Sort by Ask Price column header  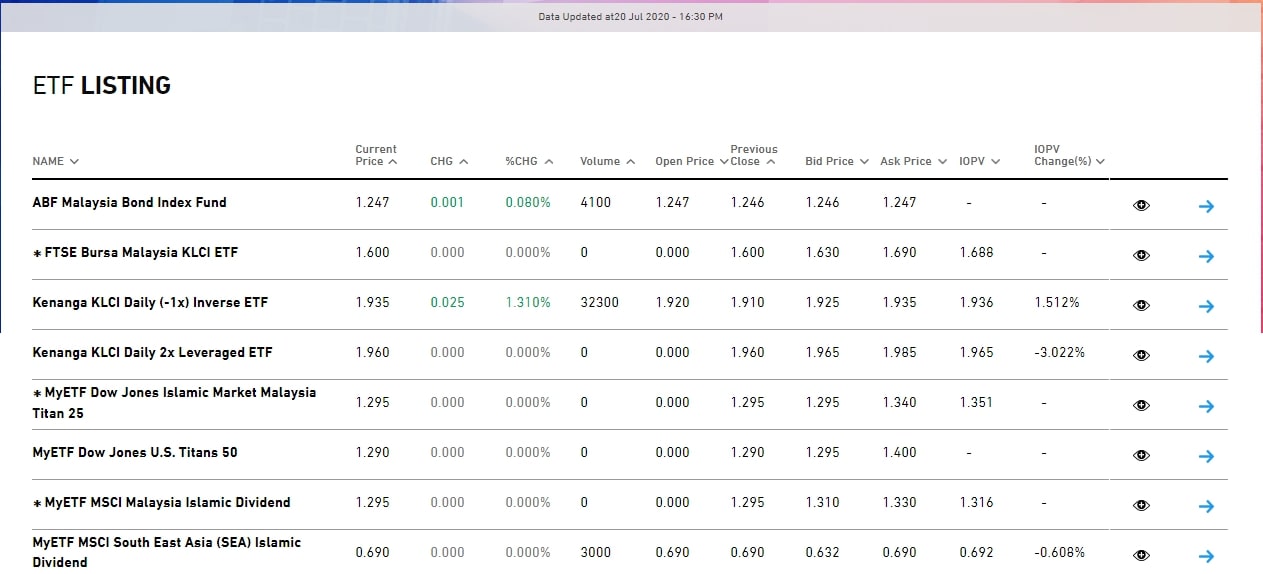pyautogui.click(x=913, y=161)
